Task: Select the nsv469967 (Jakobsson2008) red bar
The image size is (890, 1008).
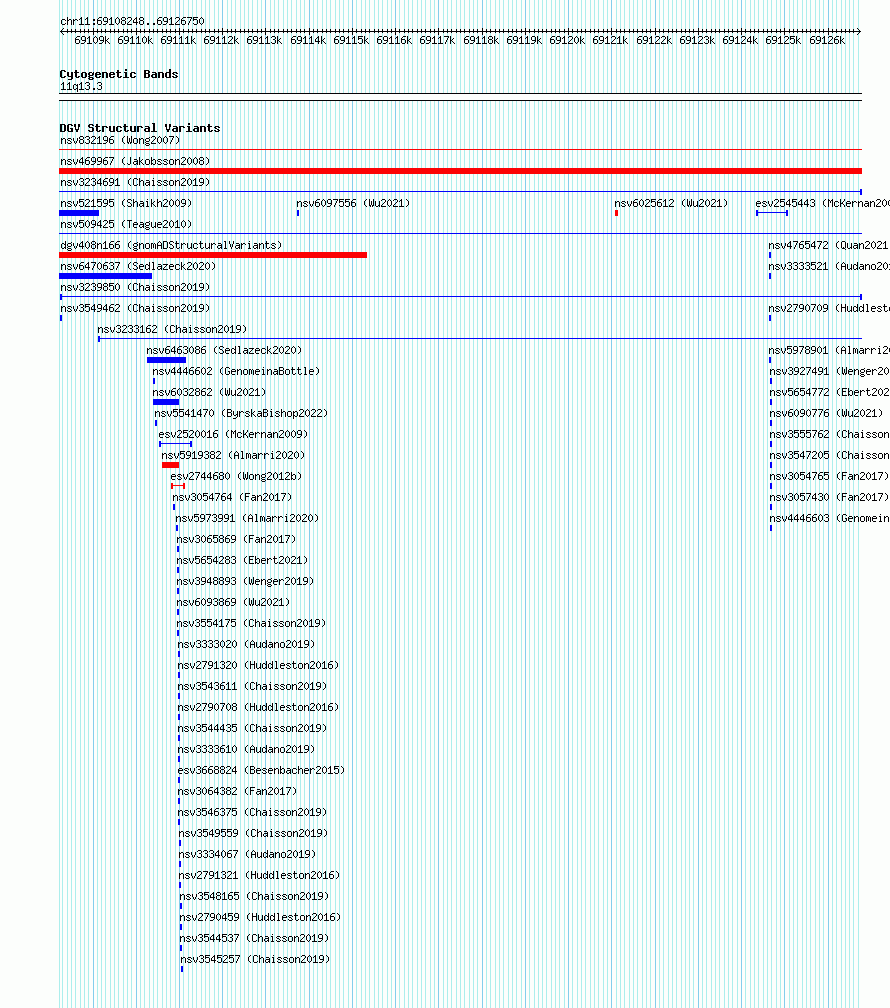Action: tap(460, 171)
